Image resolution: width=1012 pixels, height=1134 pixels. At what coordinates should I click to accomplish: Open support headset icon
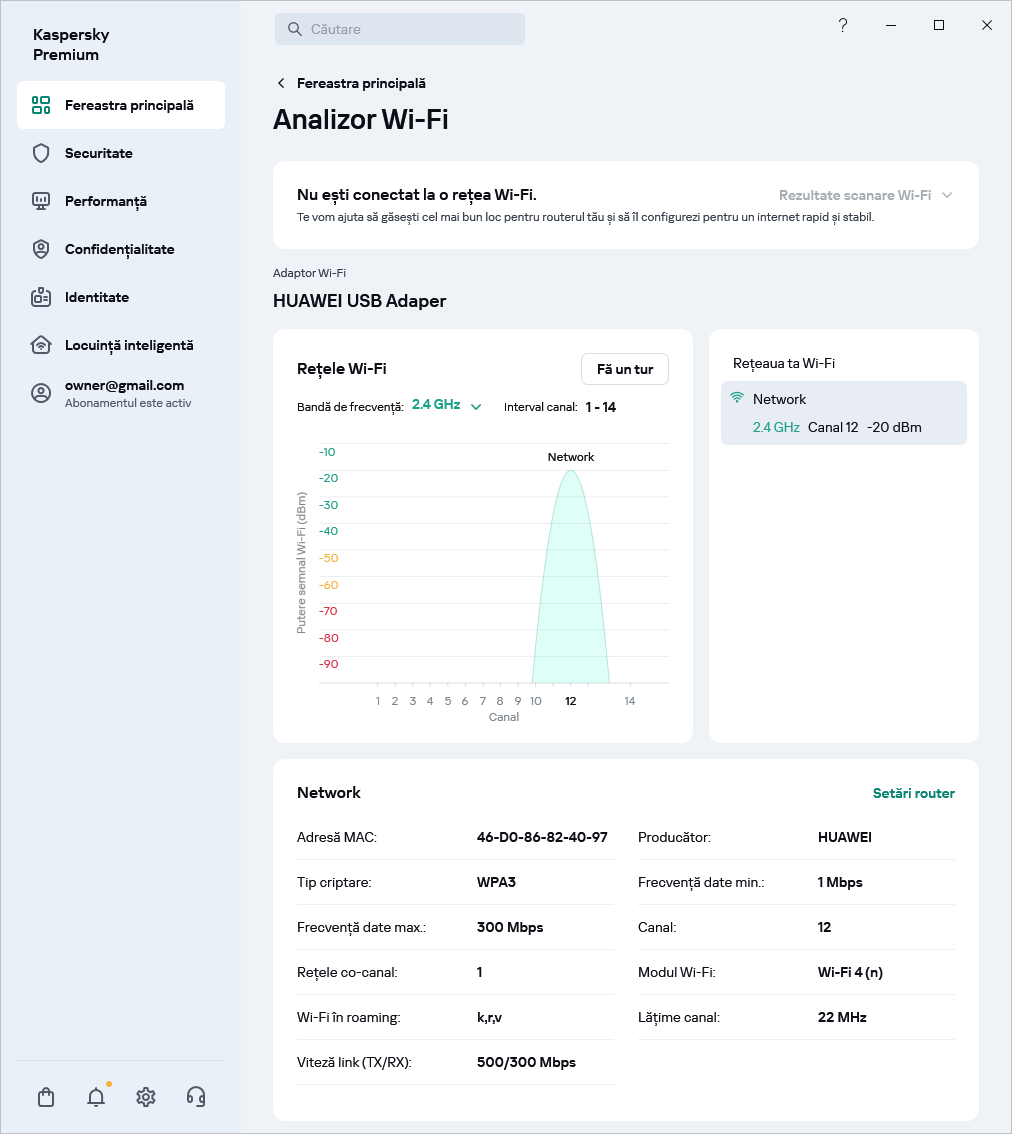tap(196, 1097)
